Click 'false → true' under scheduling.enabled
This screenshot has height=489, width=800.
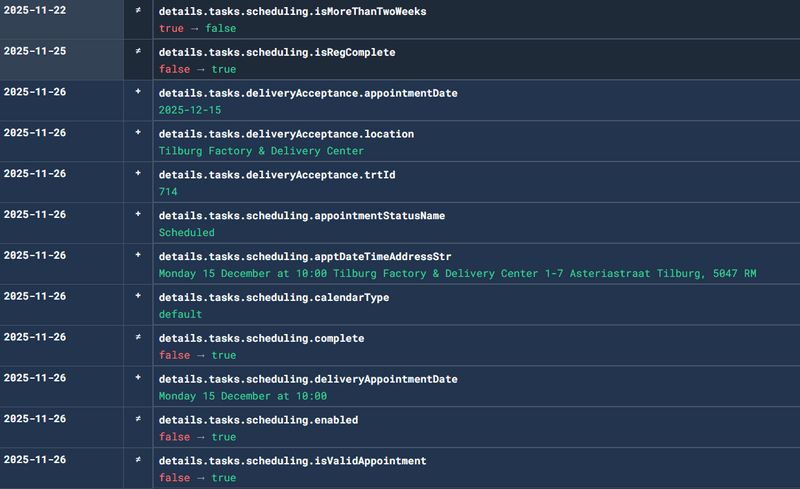coord(197,437)
